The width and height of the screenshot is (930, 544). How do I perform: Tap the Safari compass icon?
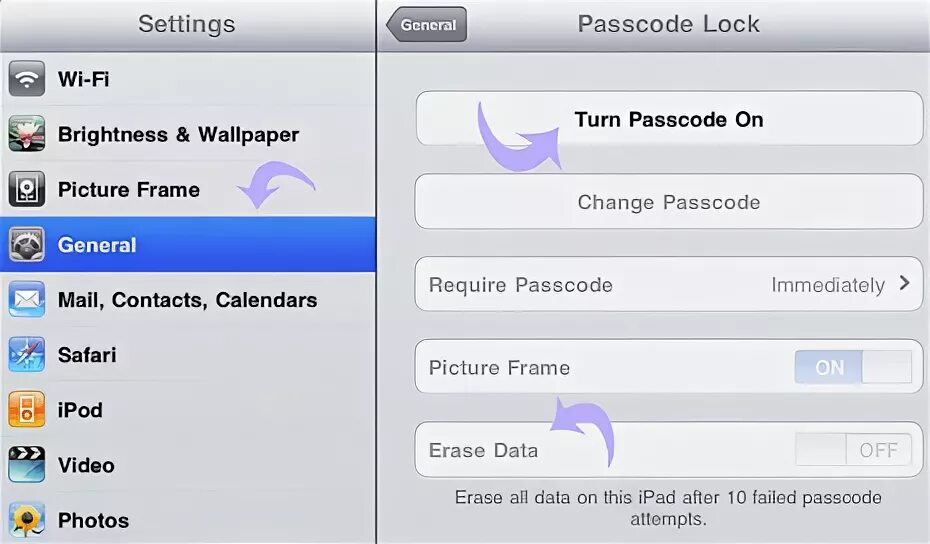[x=27, y=354]
